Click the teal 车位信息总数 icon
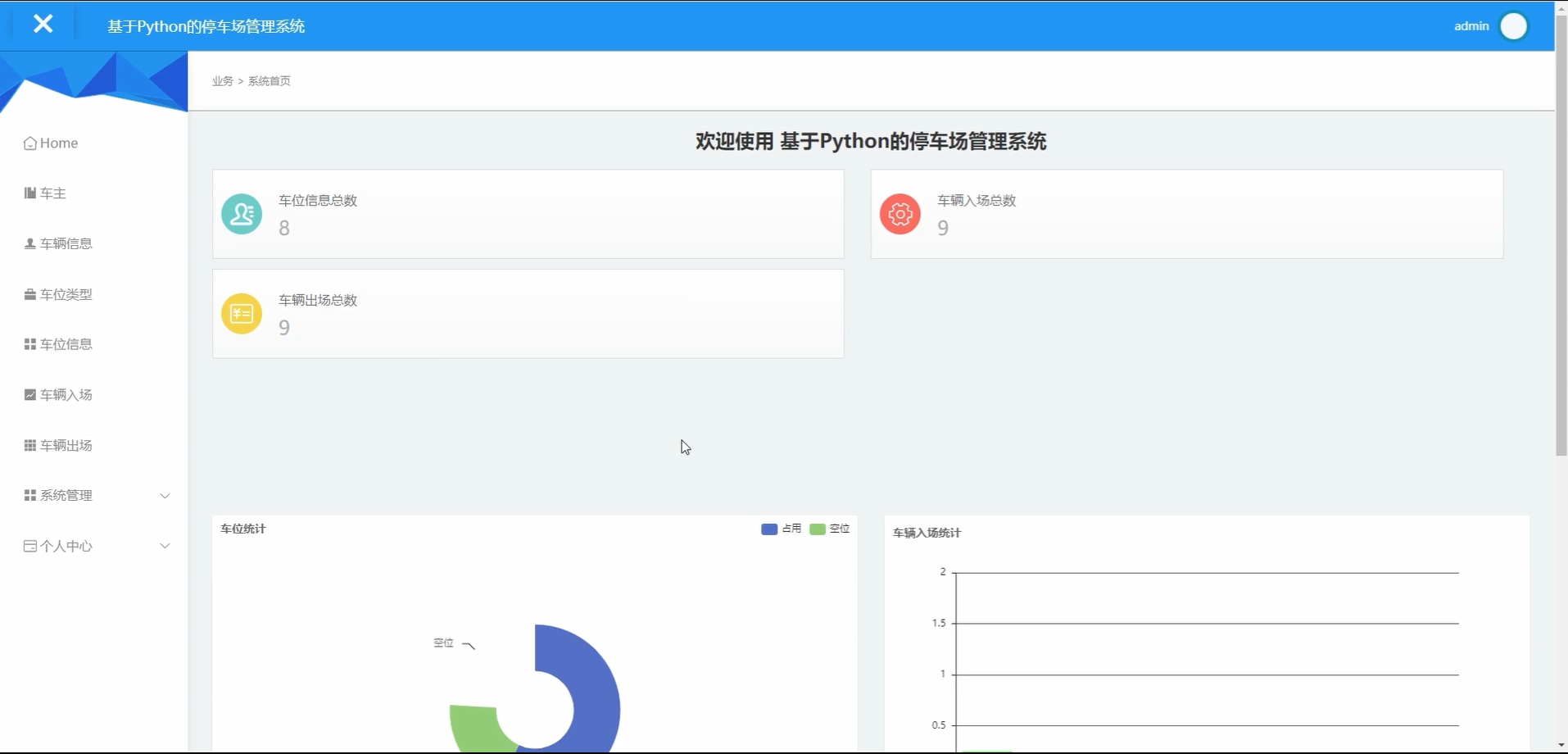Screen dimensions: 1568x754 (x=242, y=214)
